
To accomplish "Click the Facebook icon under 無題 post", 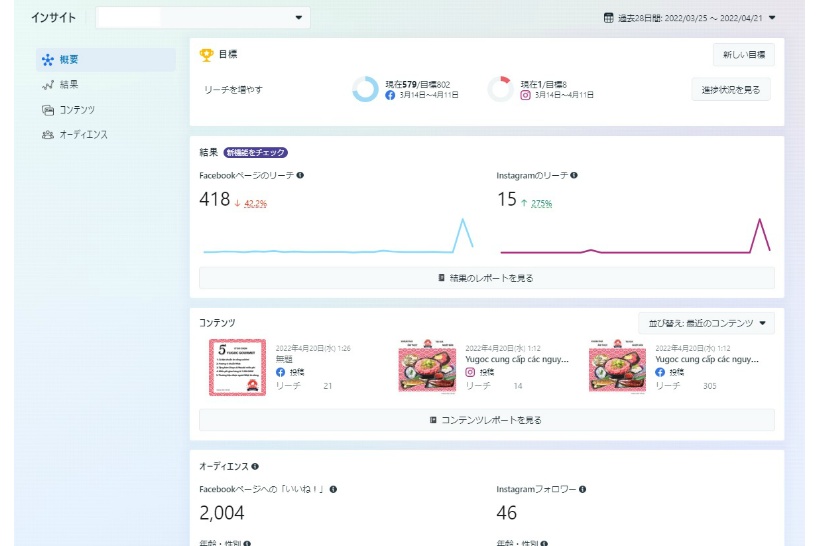I will coord(280,372).
